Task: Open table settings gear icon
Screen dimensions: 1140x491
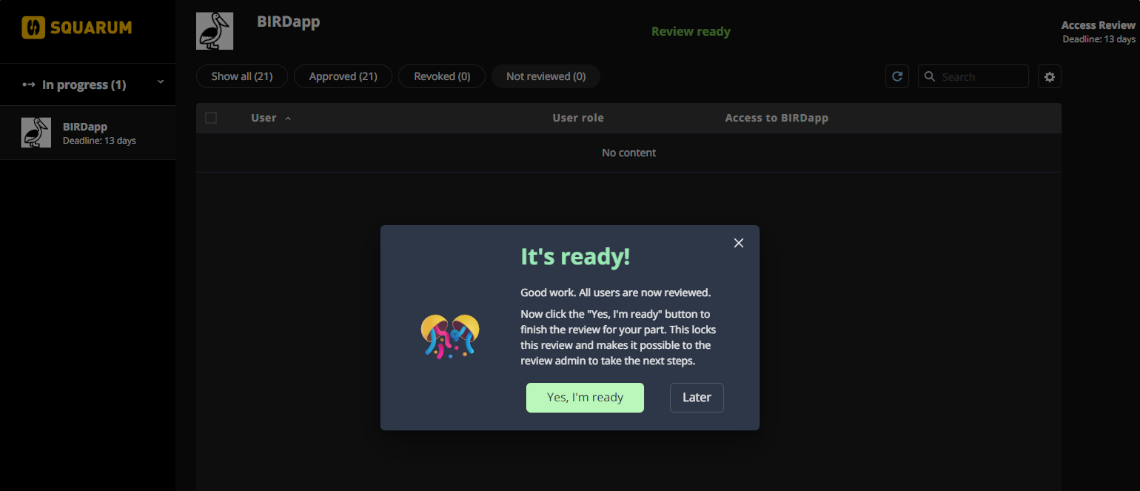Action: coord(1049,76)
